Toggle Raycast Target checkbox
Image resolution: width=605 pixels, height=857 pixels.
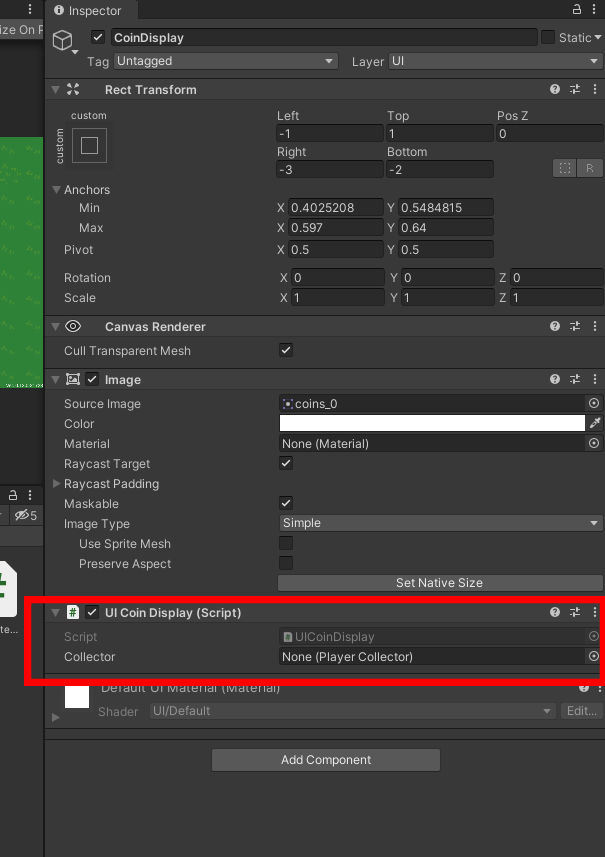[x=286, y=463]
